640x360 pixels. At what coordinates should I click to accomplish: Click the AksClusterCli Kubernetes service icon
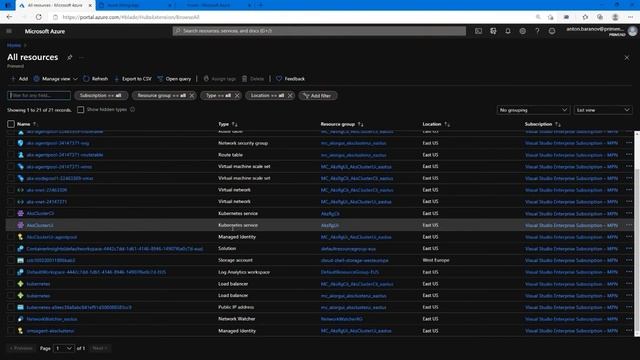point(20,213)
